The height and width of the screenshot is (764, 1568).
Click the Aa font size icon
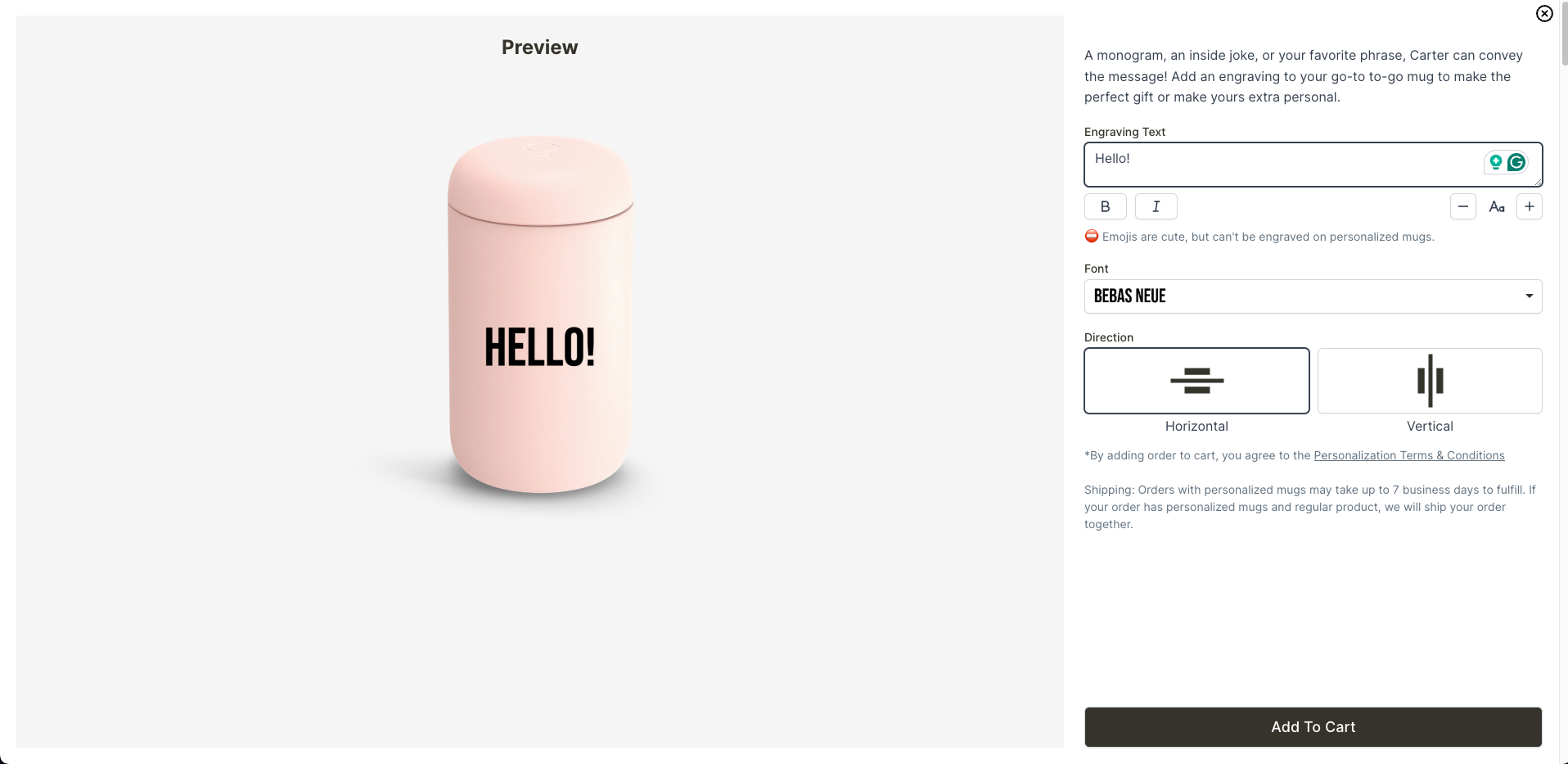1496,207
